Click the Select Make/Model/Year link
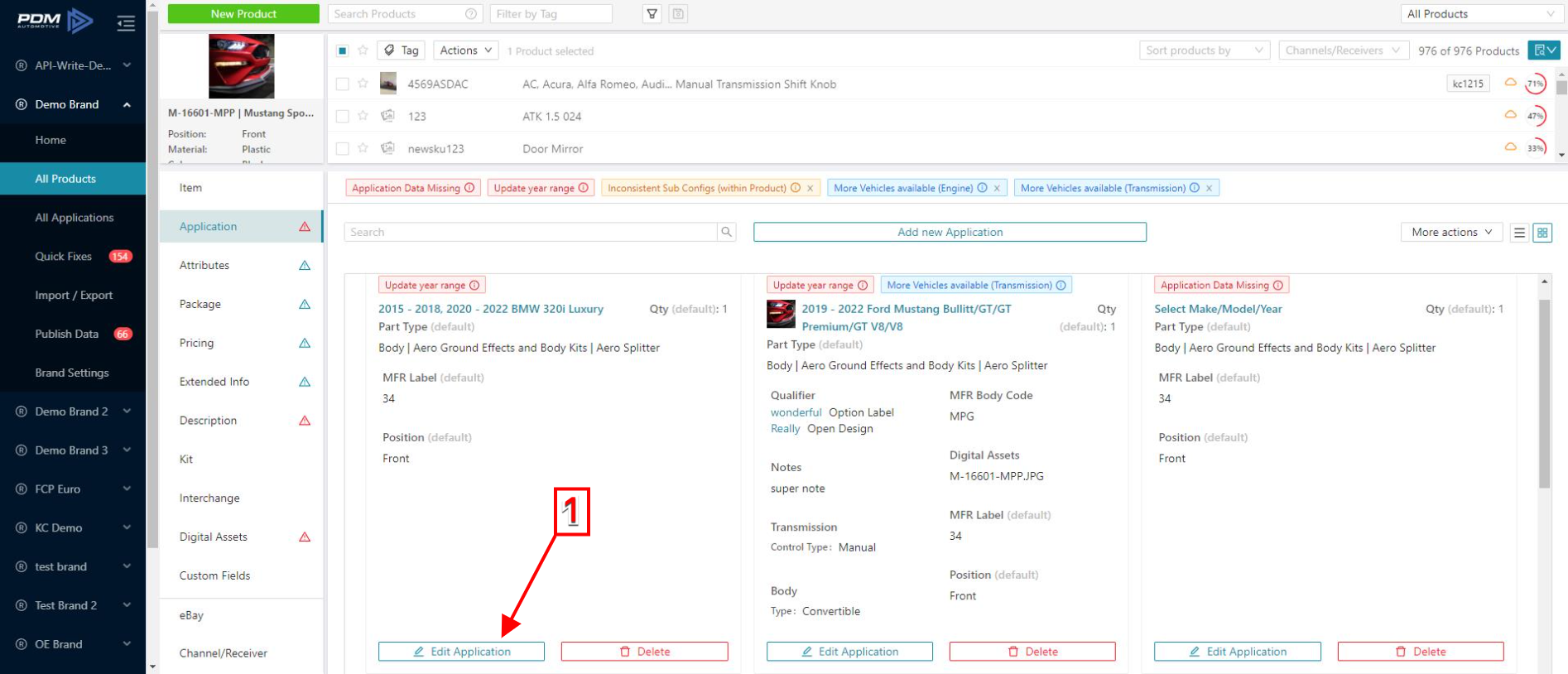The width and height of the screenshot is (1568, 674). (x=1218, y=309)
